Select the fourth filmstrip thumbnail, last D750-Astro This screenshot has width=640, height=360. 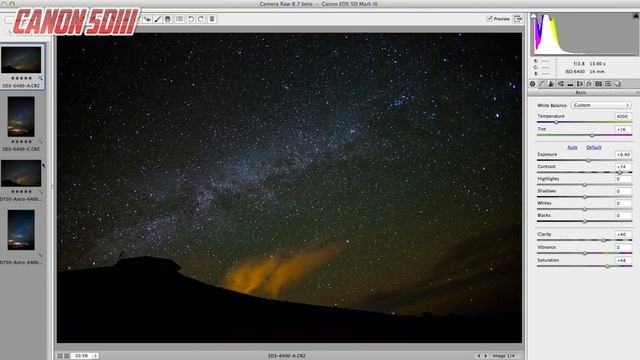[x=21, y=230]
